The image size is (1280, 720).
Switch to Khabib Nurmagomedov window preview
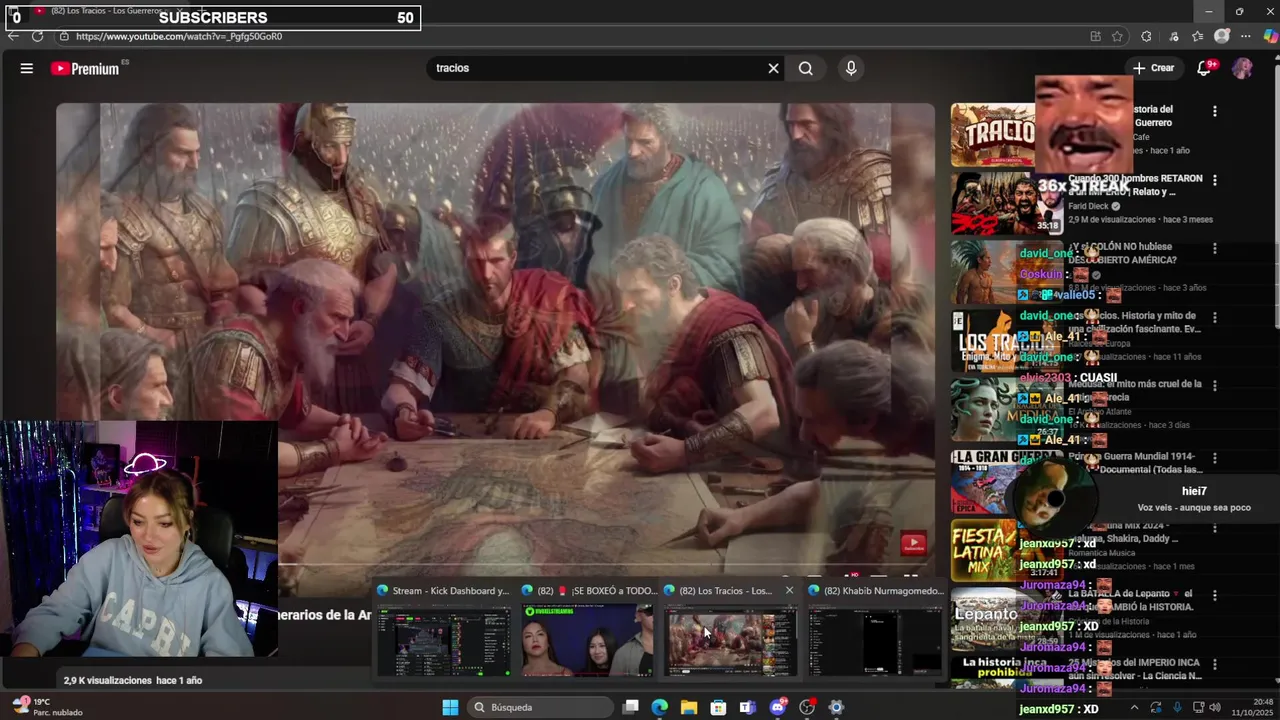875,630
